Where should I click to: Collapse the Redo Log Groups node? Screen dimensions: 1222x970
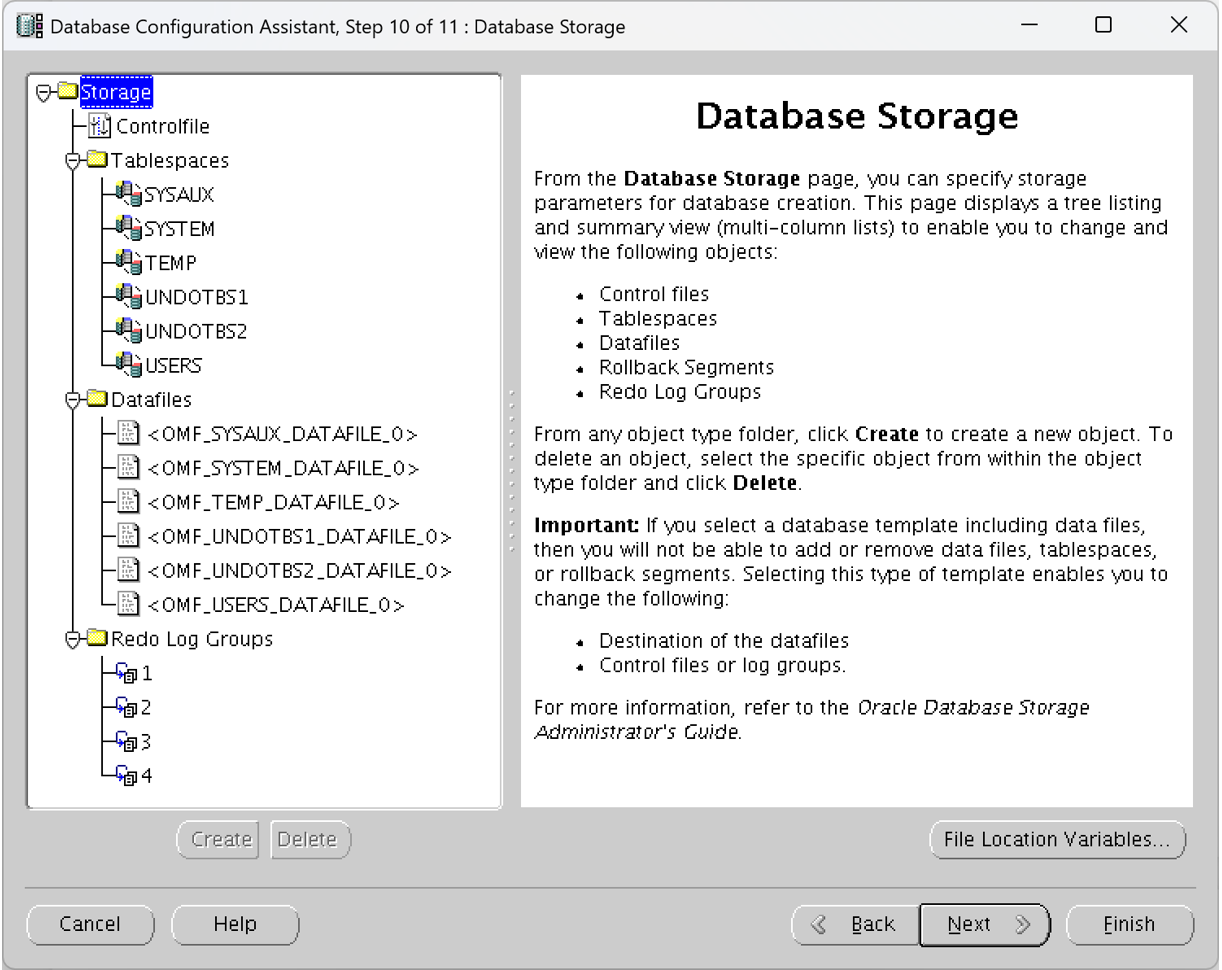click(72, 639)
